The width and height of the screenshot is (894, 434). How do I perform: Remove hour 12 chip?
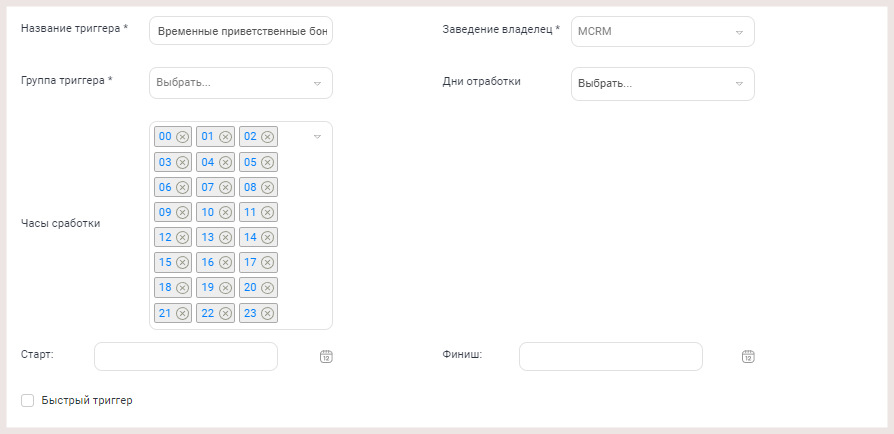[x=182, y=237]
